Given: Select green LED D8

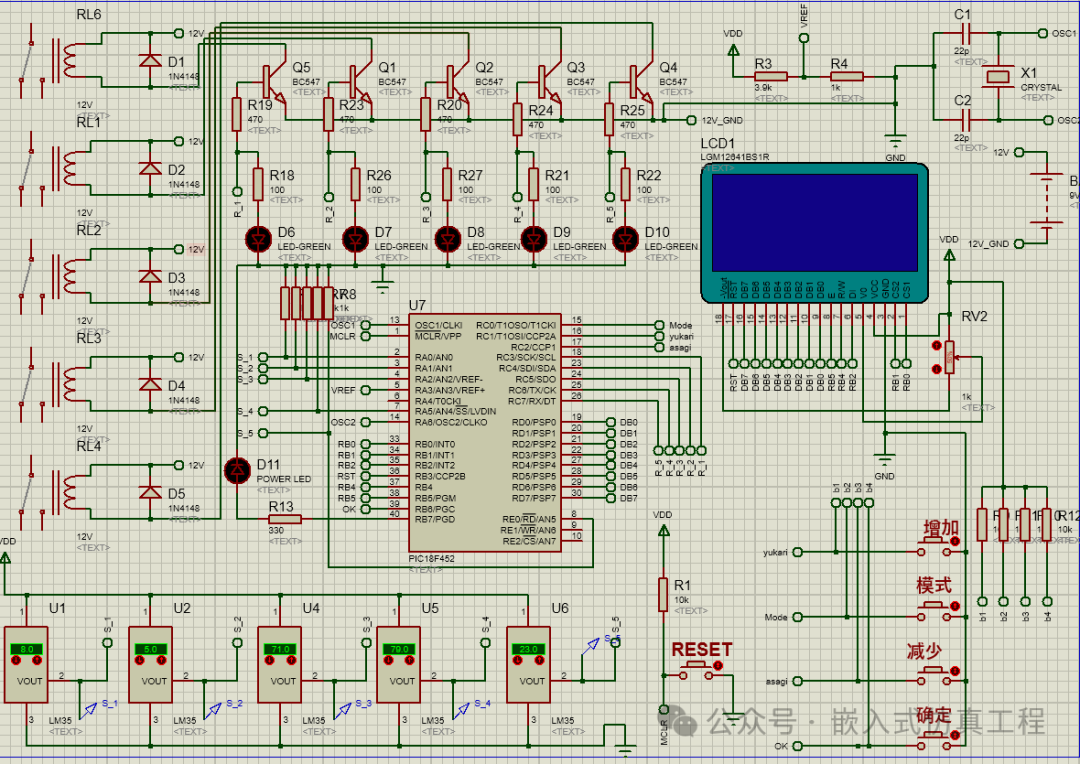Looking at the screenshot, I should 448,239.
